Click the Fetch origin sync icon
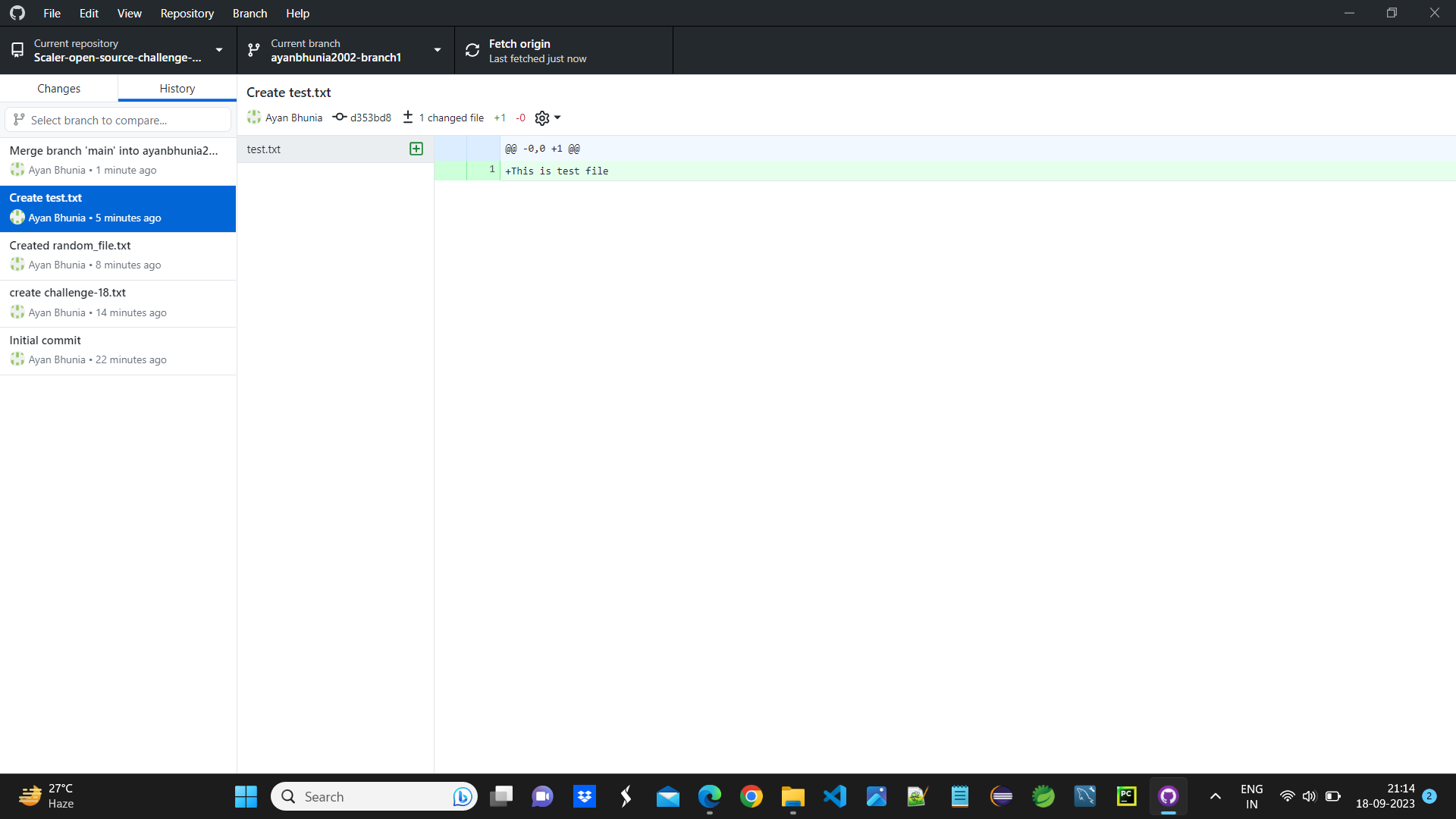 [x=472, y=50]
